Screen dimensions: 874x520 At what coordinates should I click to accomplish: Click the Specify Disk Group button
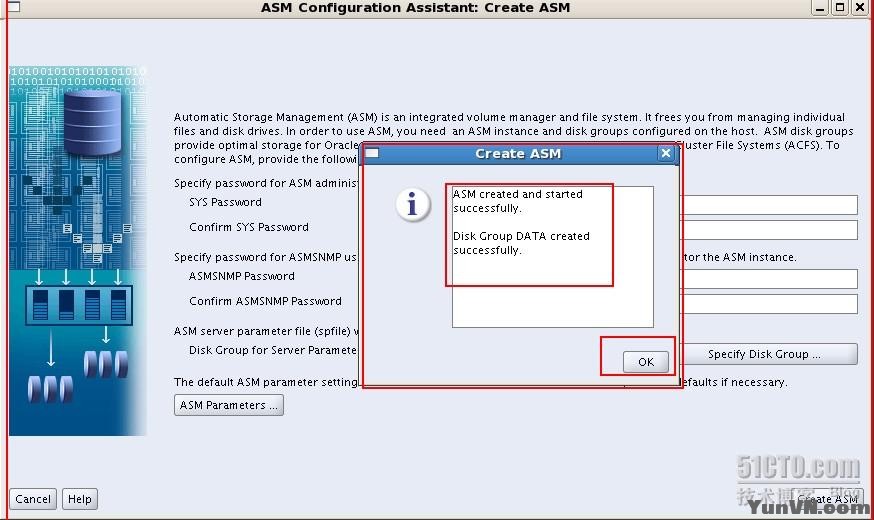coord(769,354)
